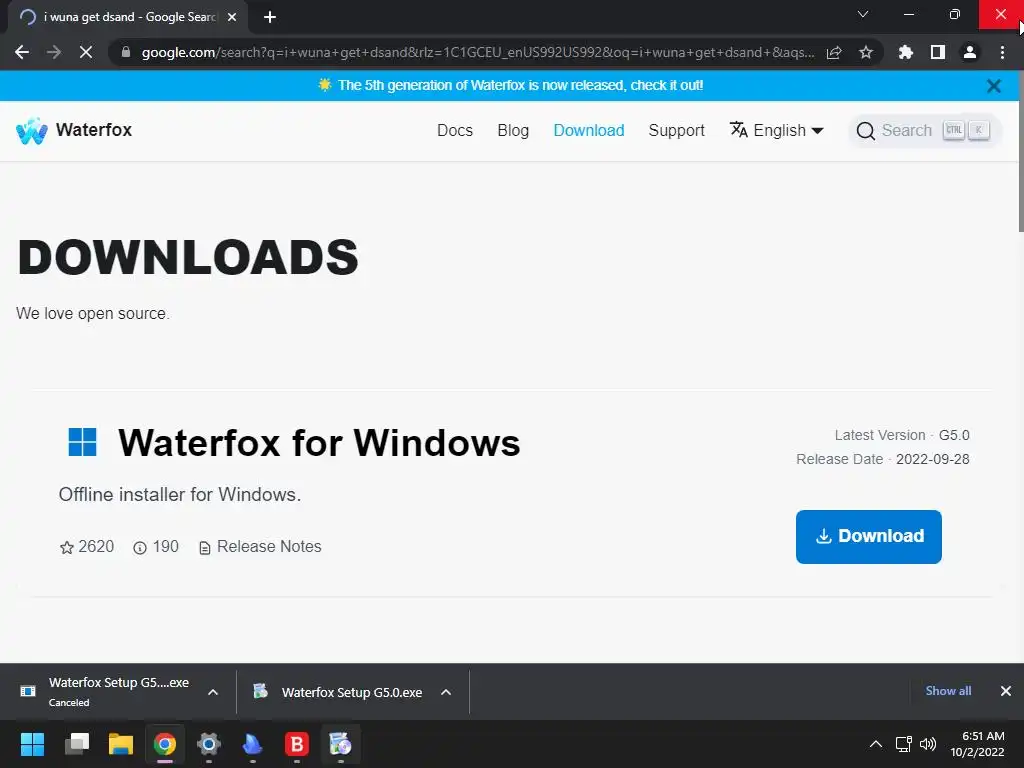Open the clock showing 6:51 AM

(x=977, y=744)
